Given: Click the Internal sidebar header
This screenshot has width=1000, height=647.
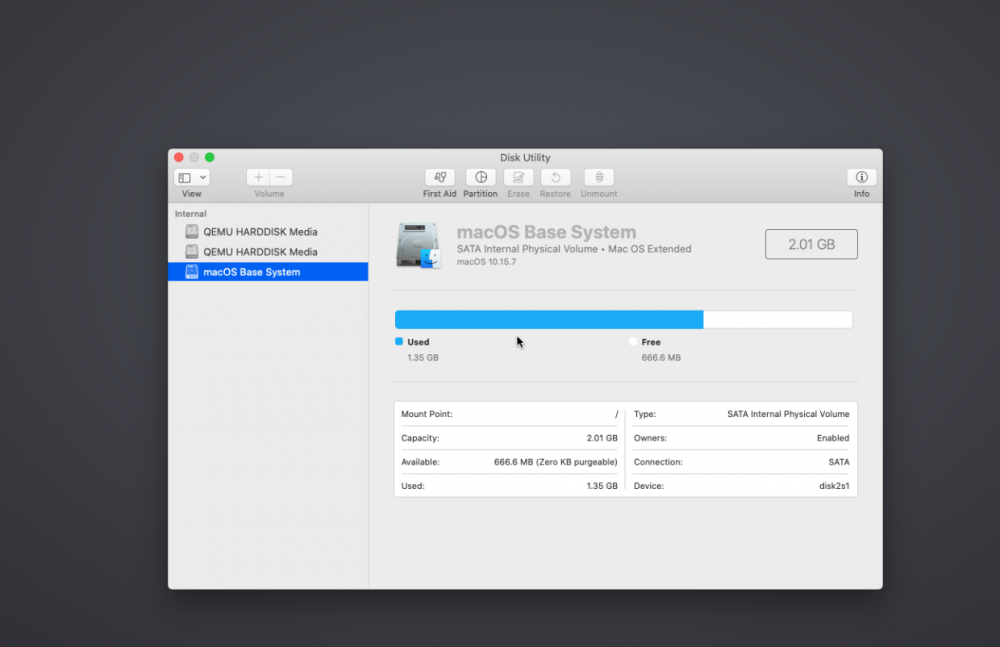Looking at the screenshot, I should coord(191,214).
